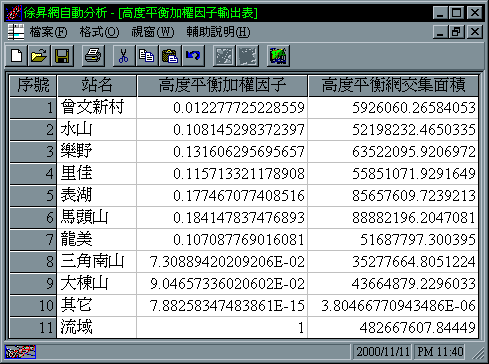Click area value 85657609.7239213
Image resolution: width=489 pixels, height=364 pixels.
(x=393, y=196)
